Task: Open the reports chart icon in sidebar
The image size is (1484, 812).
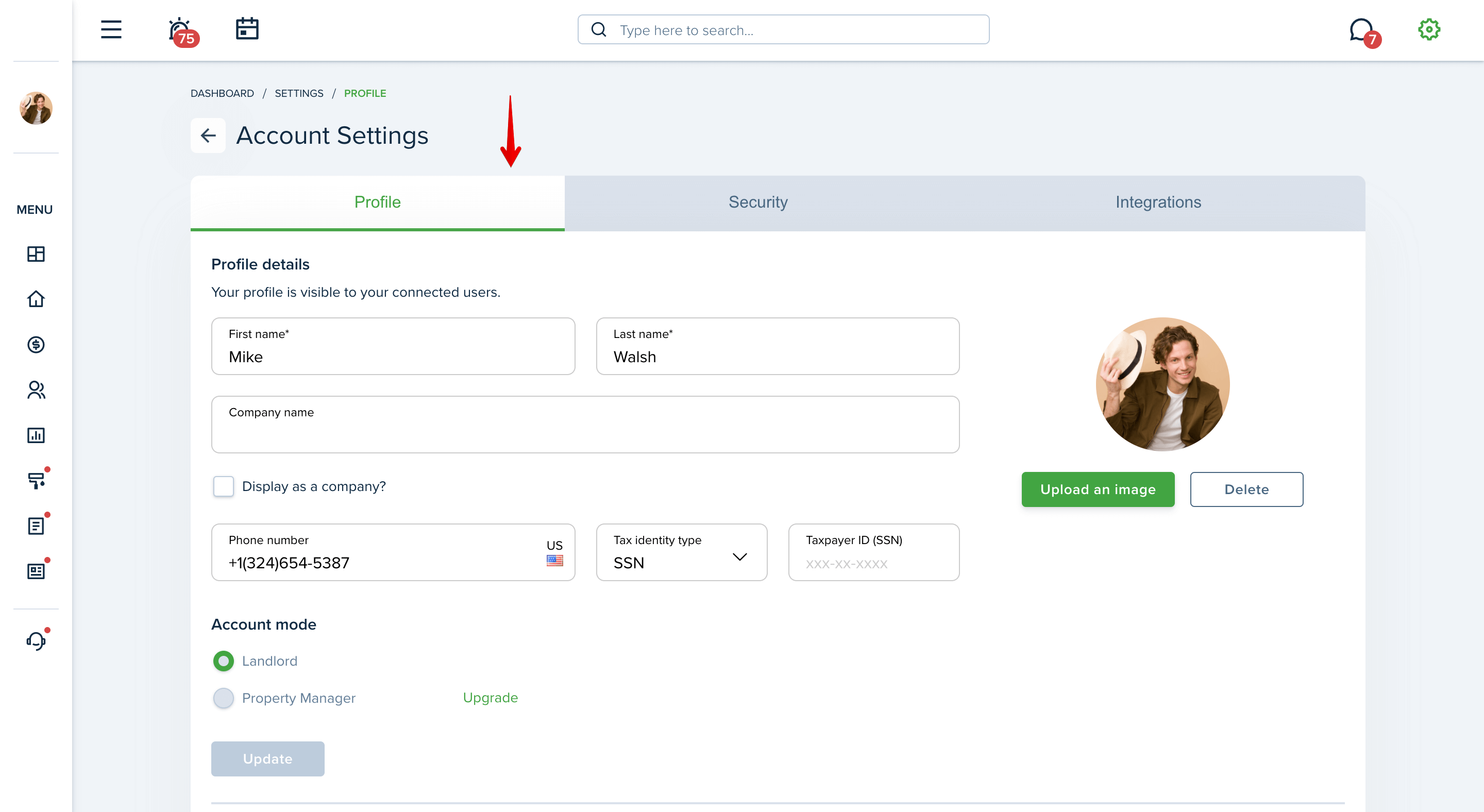Action: (x=36, y=435)
